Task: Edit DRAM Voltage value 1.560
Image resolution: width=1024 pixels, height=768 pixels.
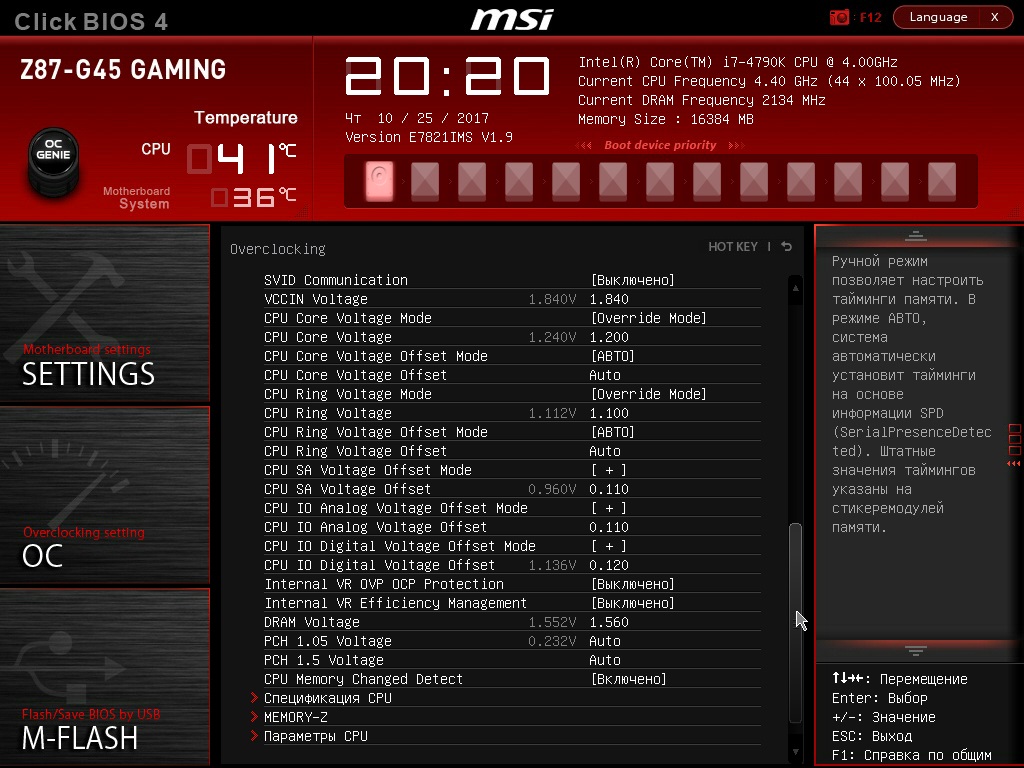Action: point(609,622)
